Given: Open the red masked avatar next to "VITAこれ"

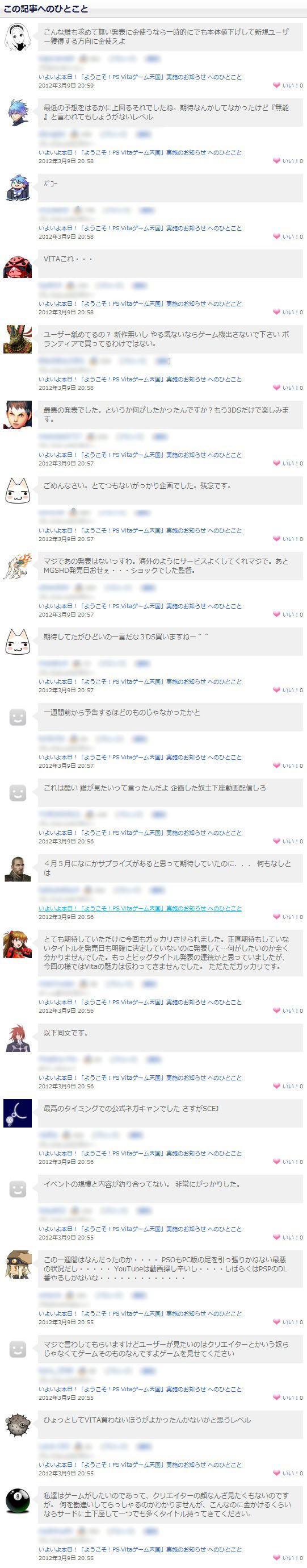Looking at the screenshot, I should point(18,265).
